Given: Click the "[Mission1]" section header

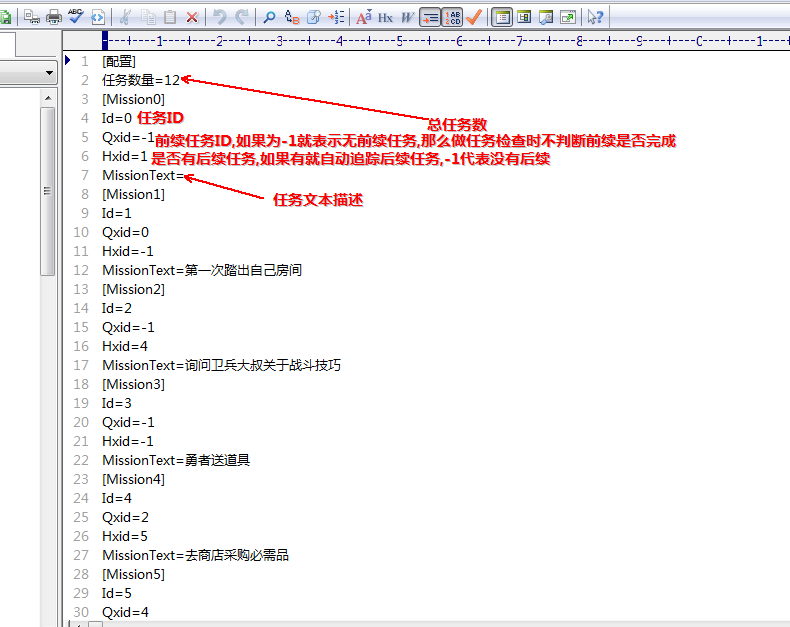Looking at the screenshot, I should (x=134, y=195).
